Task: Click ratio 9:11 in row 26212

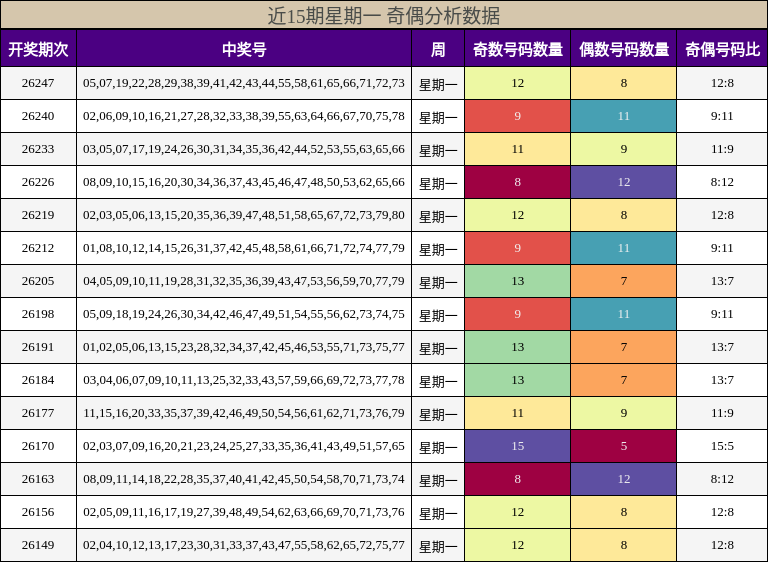Action: point(722,248)
